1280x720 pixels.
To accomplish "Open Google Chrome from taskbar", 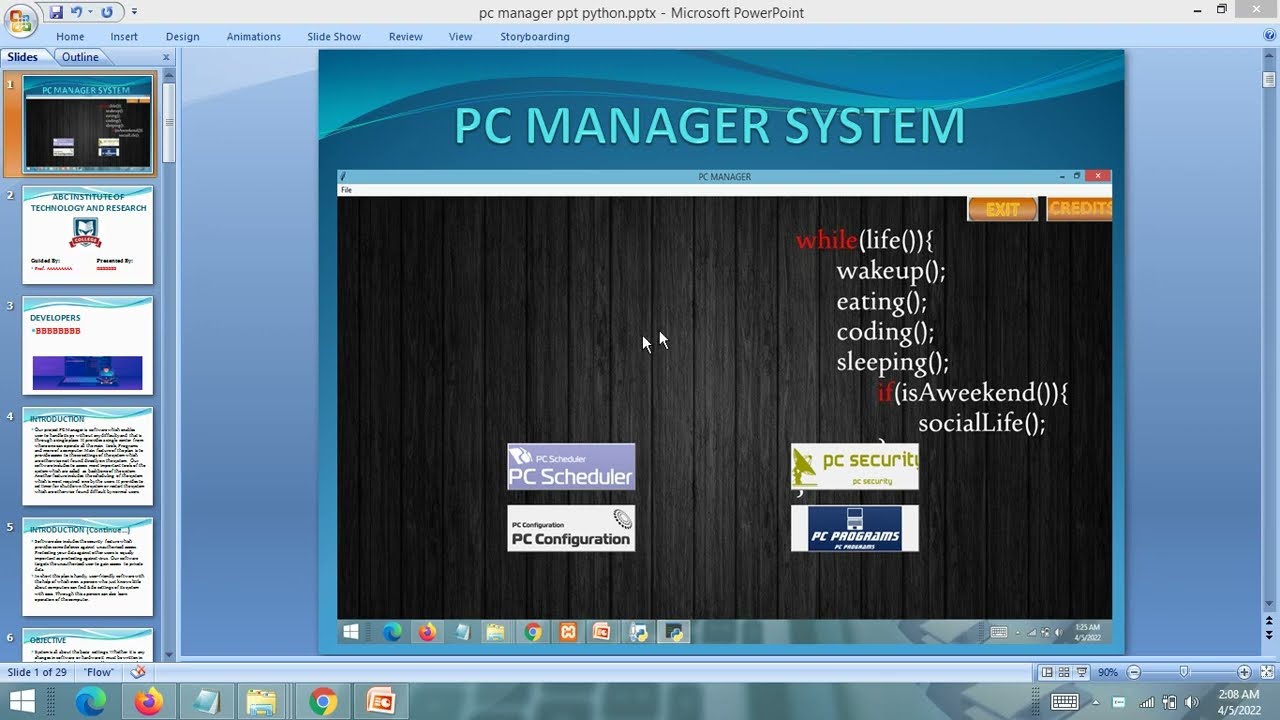I will tap(323, 702).
